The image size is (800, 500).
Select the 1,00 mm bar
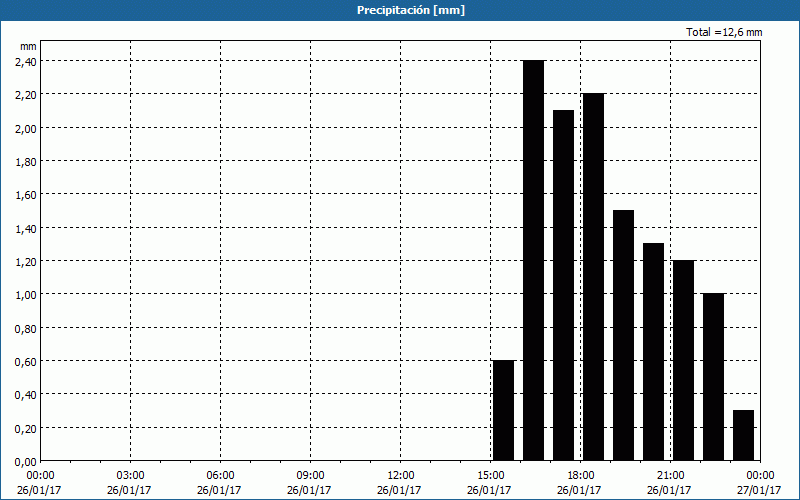[714, 377]
